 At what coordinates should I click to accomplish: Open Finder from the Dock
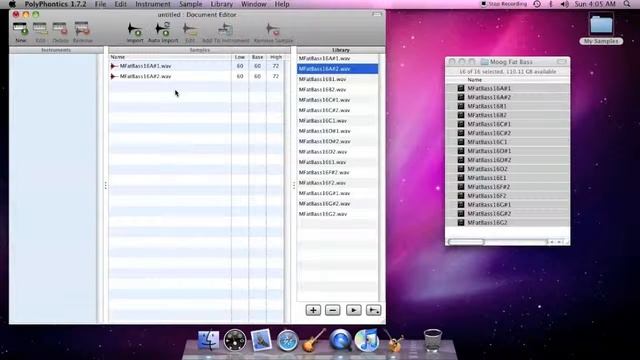click(x=209, y=340)
